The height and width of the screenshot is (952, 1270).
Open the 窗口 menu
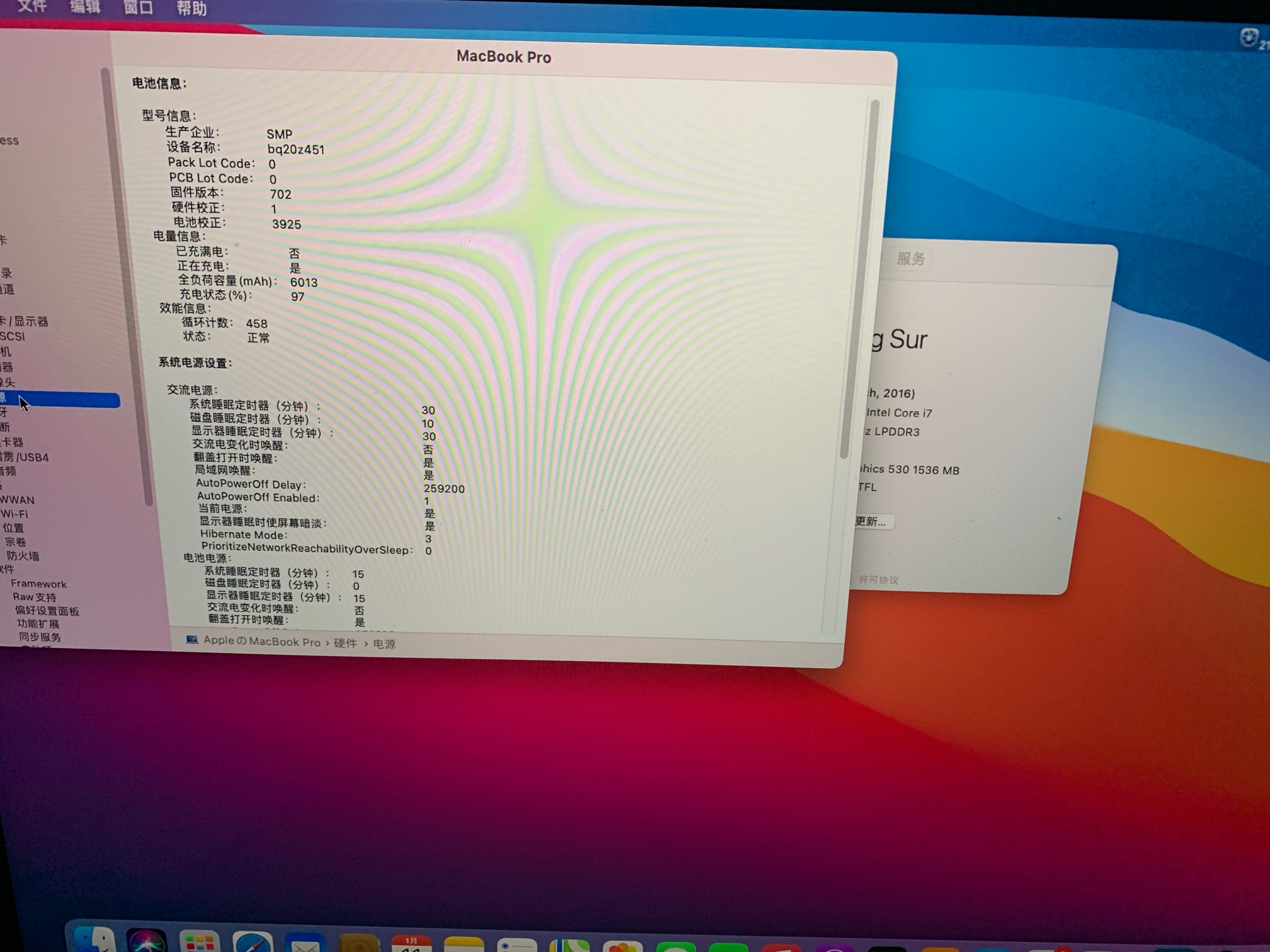point(138,8)
